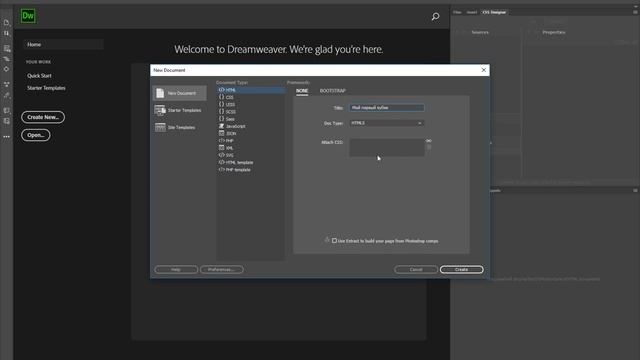
Task: Select Sass document type
Action: pos(251,119)
